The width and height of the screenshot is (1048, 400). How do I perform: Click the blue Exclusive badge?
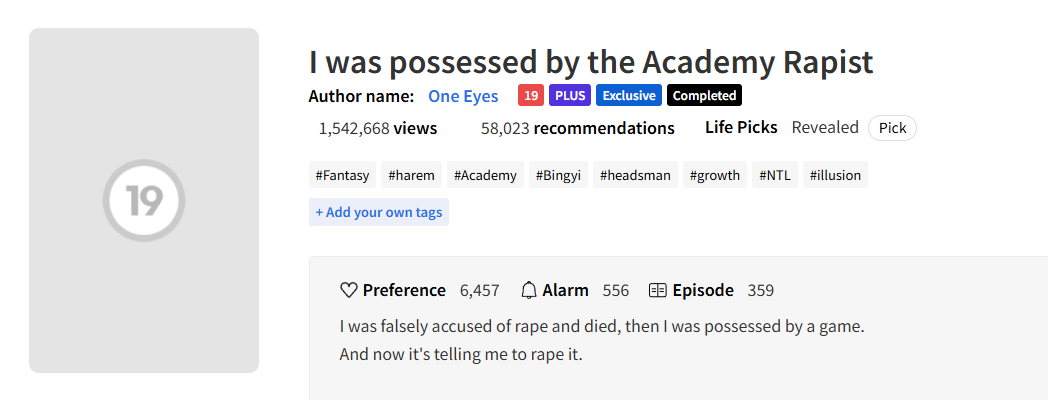click(x=629, y=96)
